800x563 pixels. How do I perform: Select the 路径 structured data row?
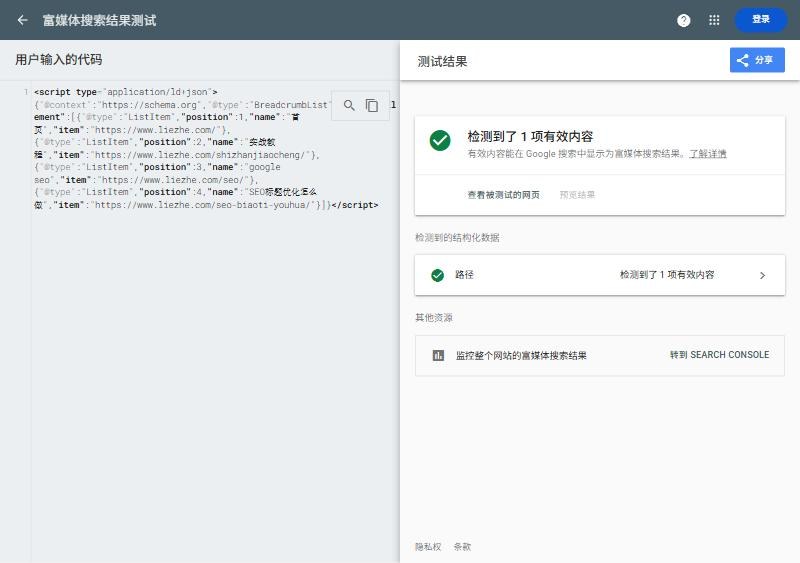pos(599,275)
